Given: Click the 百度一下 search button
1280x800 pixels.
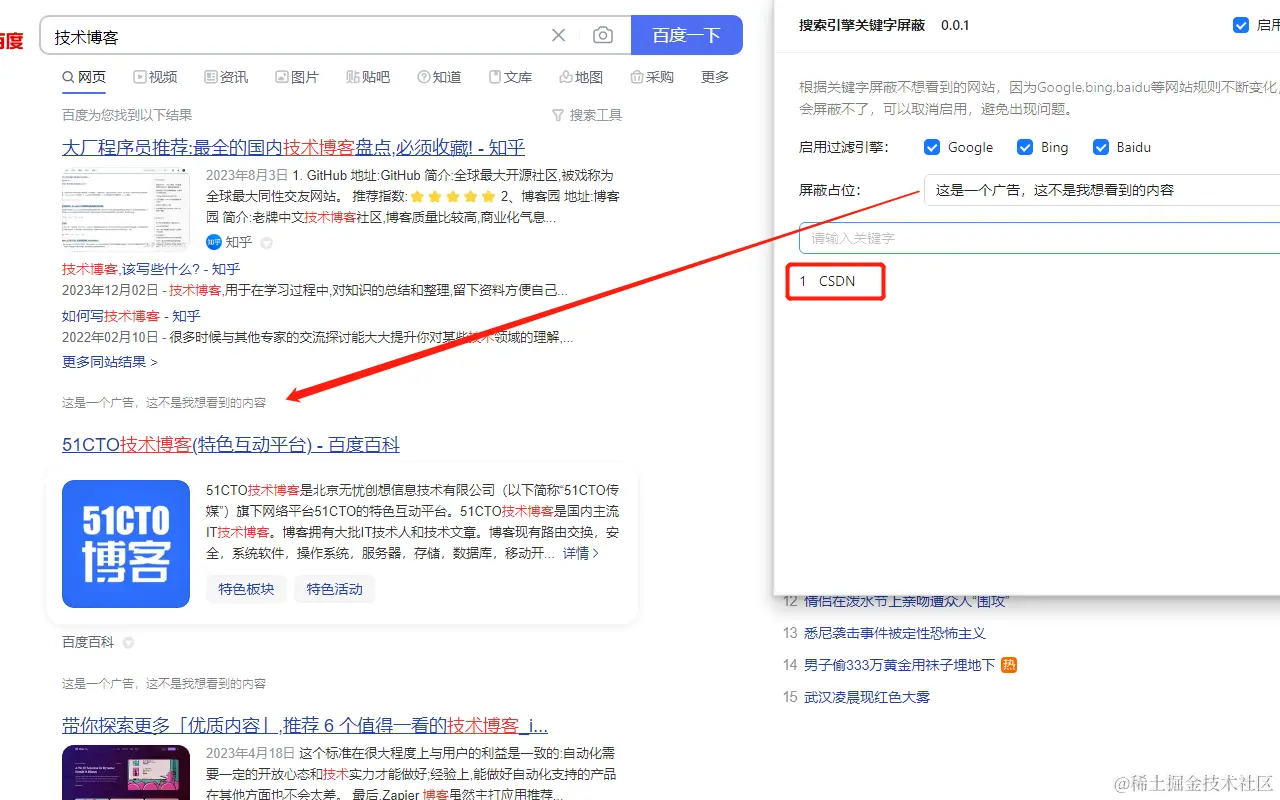Looking at the screenshot, I should [x=687, y=35].
